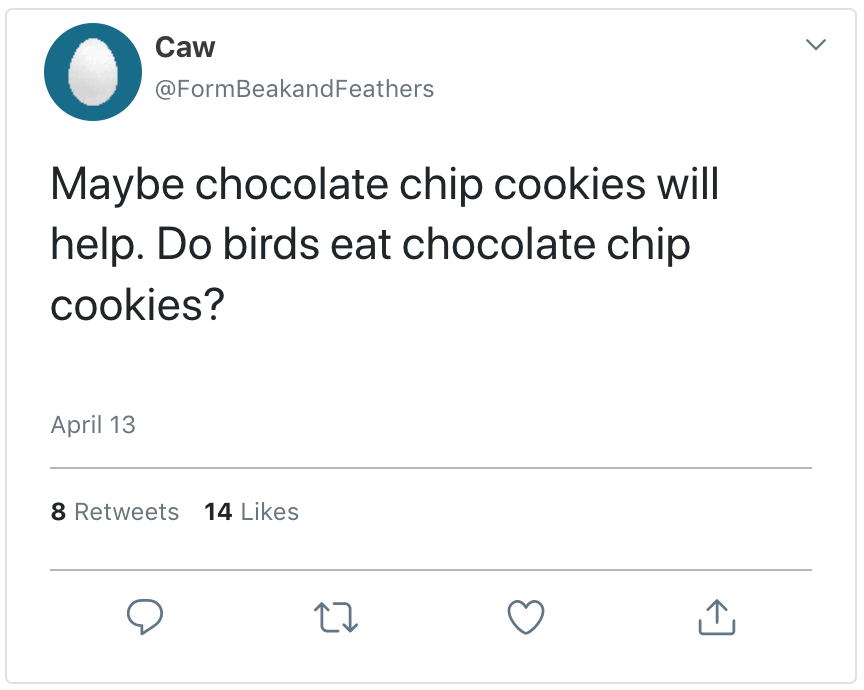View the 8 Retweets list
Screen dimensions: 864x690
[115, 512]
